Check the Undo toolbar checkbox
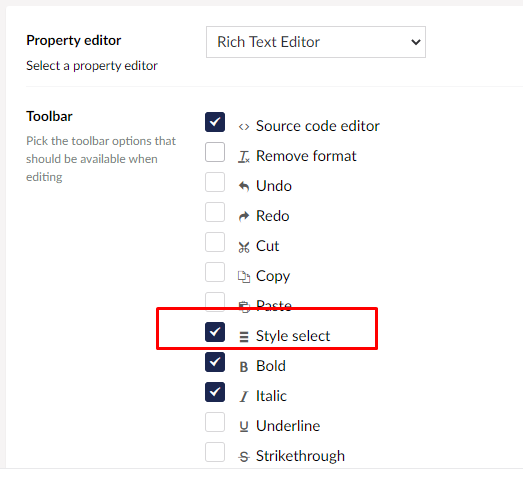Viewport: 523px width, 478px height. tap(215, 182)
